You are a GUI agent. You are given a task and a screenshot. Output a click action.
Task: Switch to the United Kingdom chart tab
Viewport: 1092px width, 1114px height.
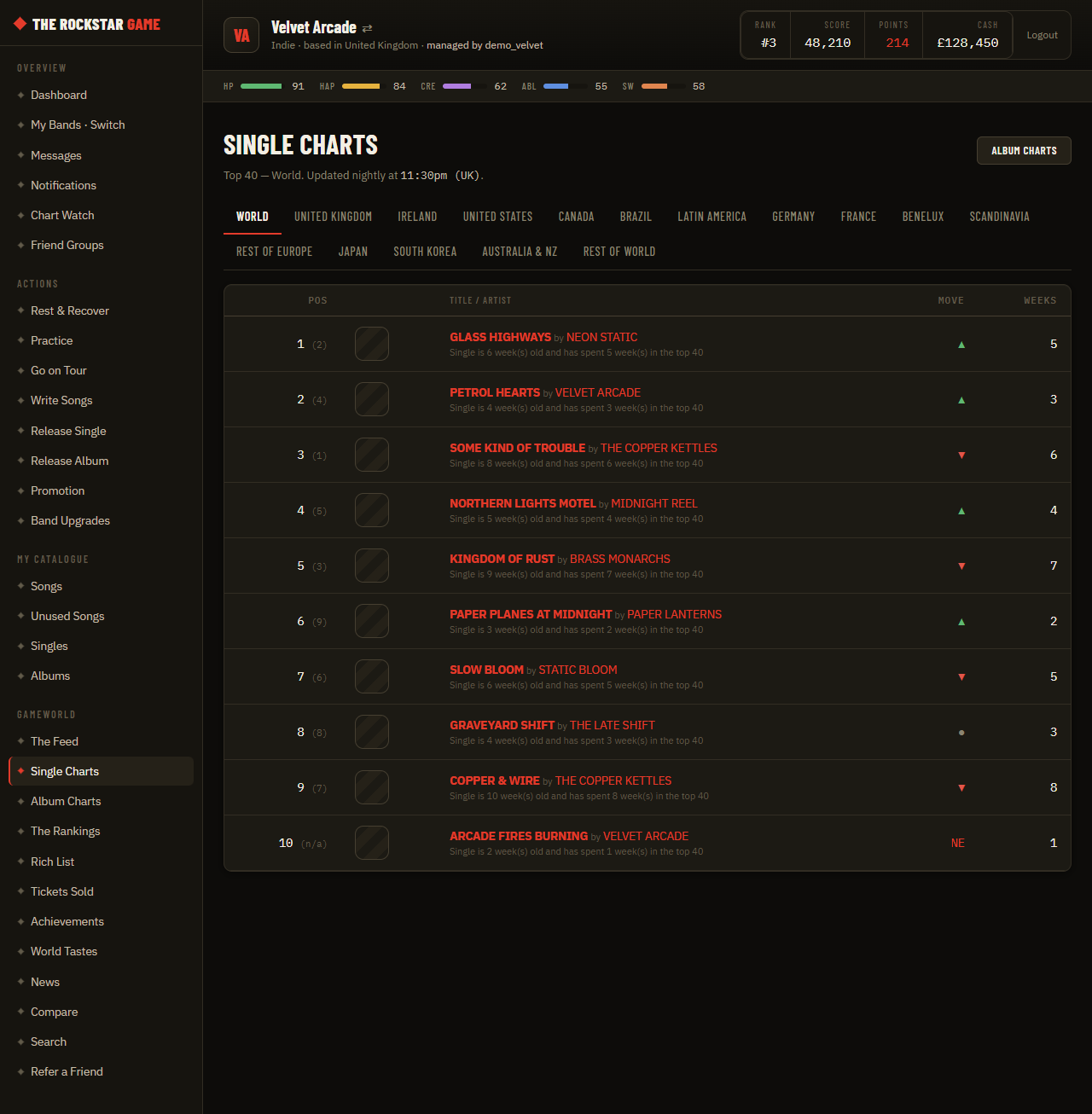click(x=333, y=217)
